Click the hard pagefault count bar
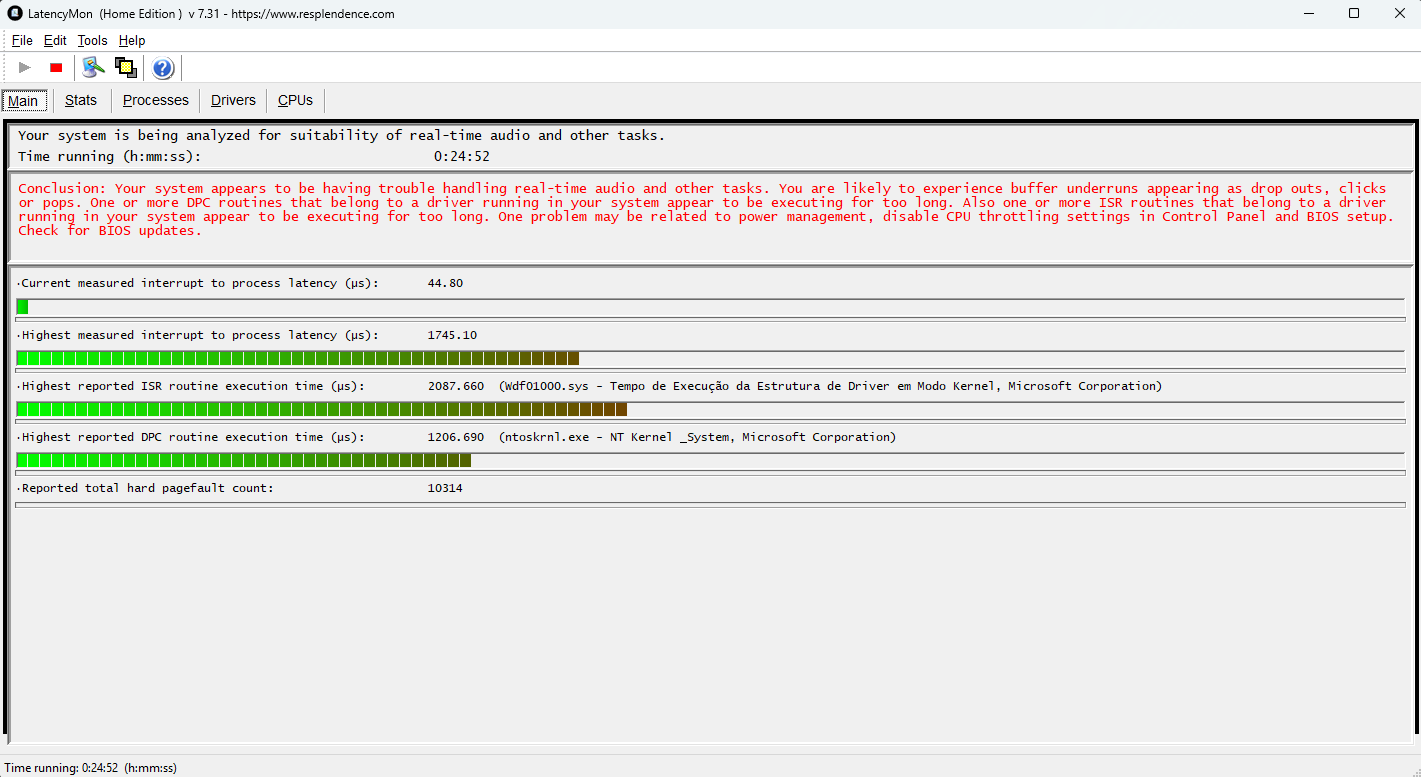 710,505
